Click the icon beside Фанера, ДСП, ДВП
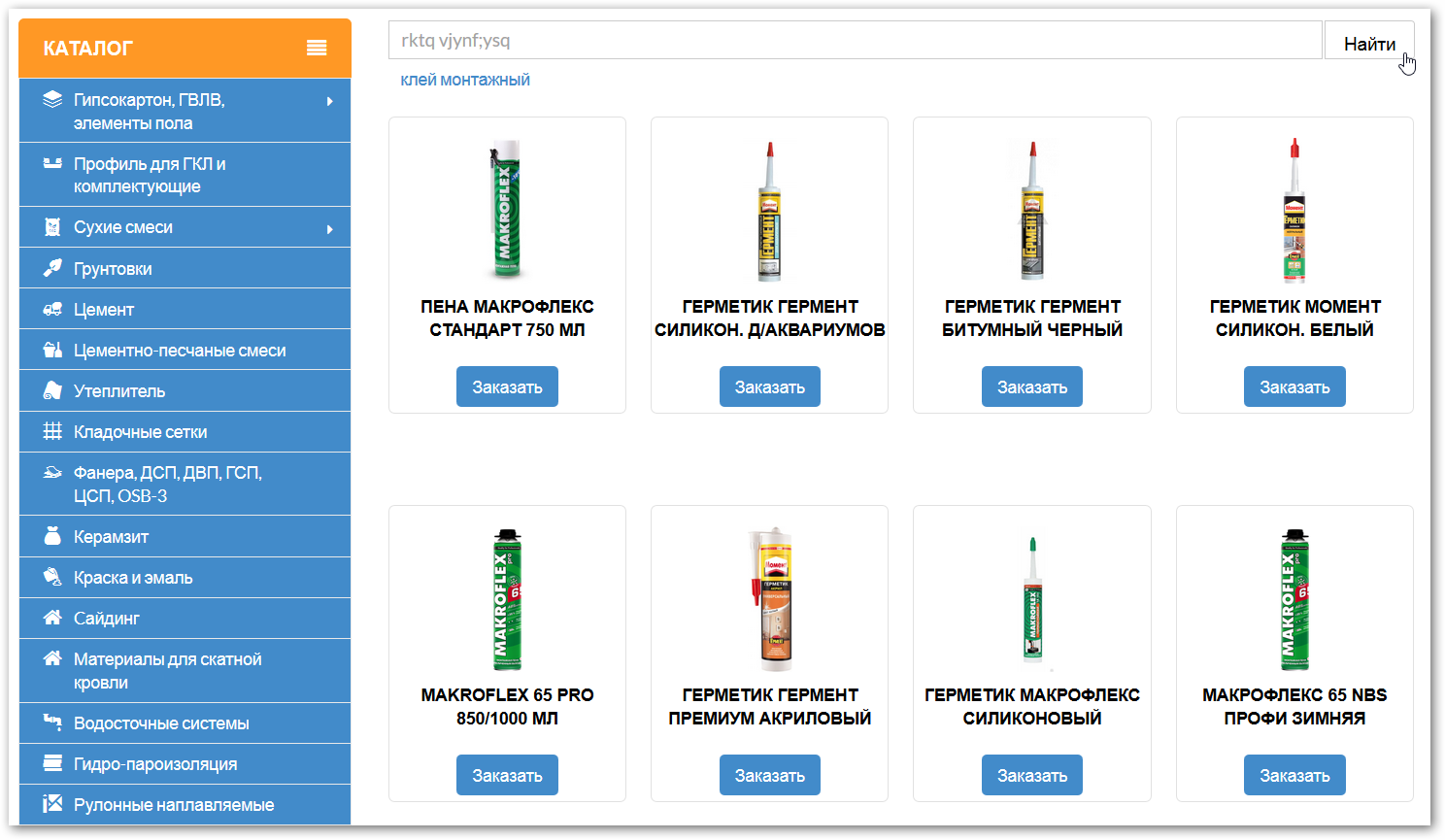 click(x=52, y=472)
